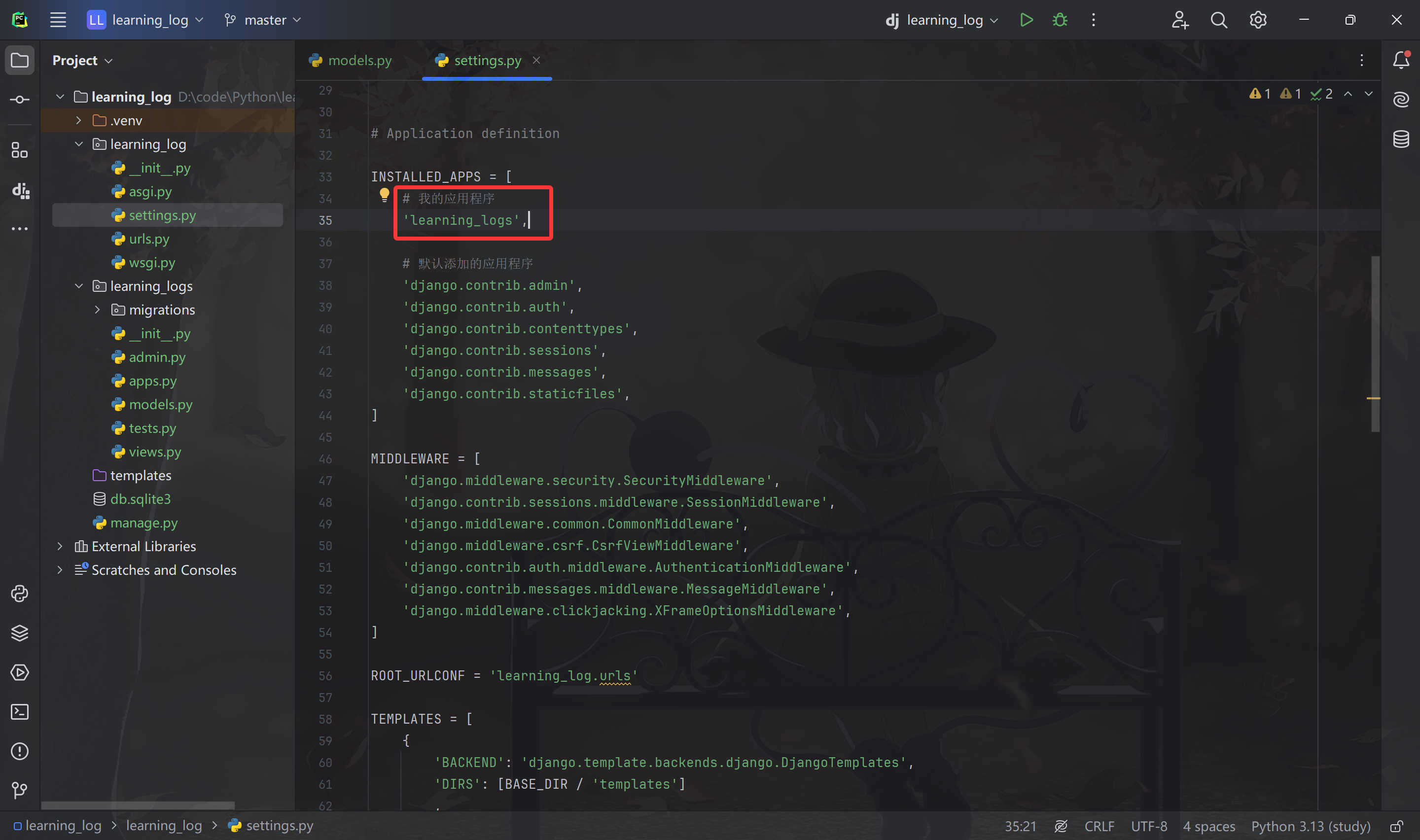Open the master branch dropdown
This screenshot has width=1420, height=840.
click(264, 20)
